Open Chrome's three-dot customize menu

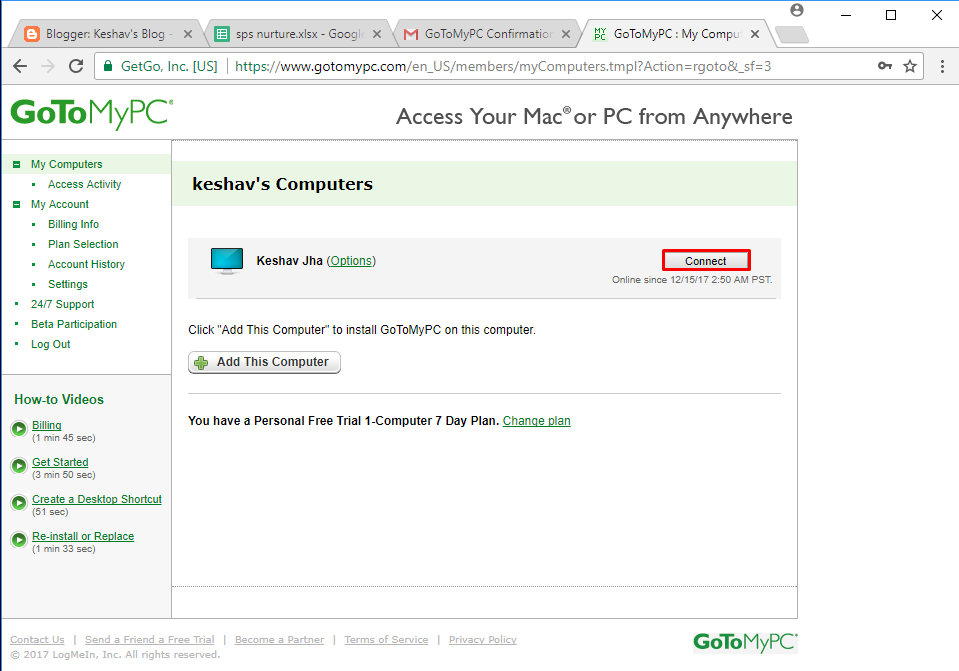pos(941,66)
